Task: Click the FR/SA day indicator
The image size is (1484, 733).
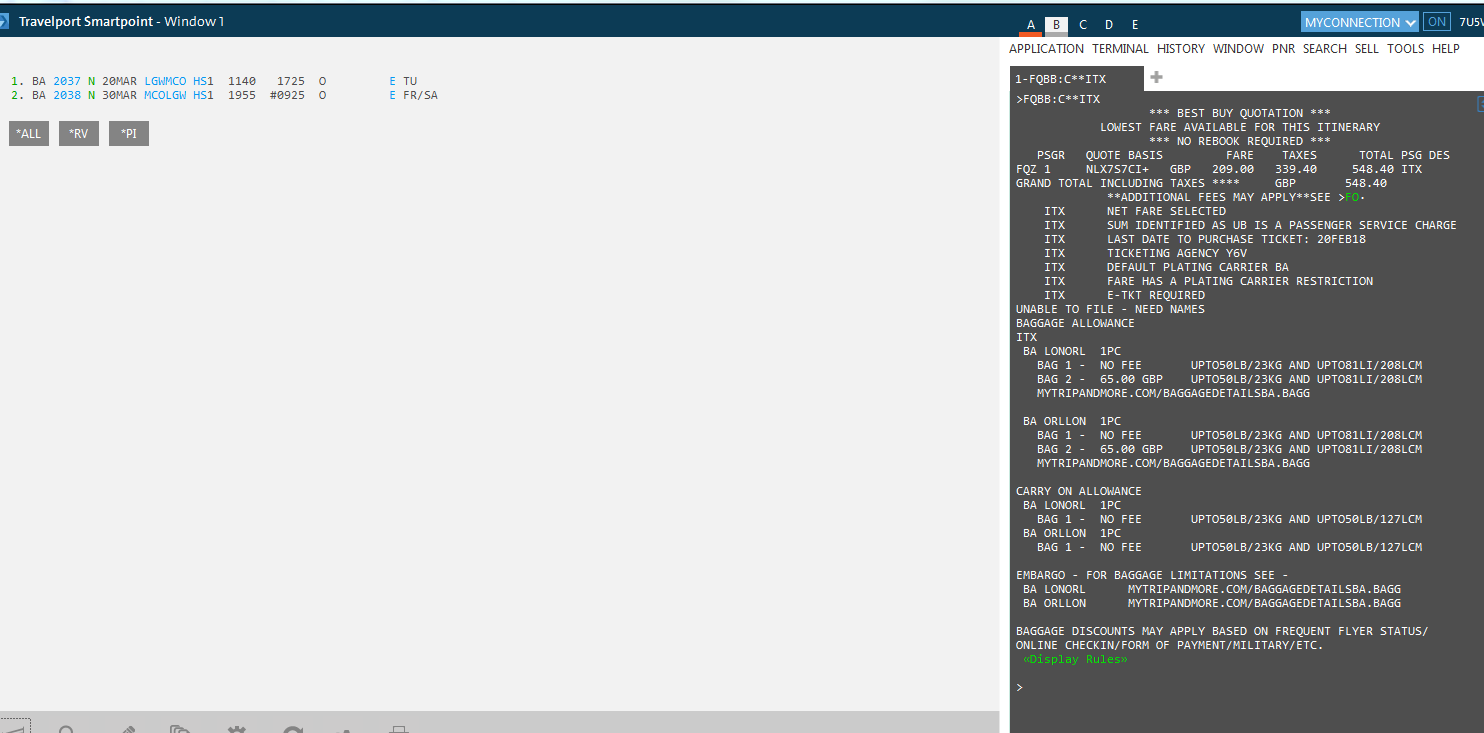Action: pos(420,95)
